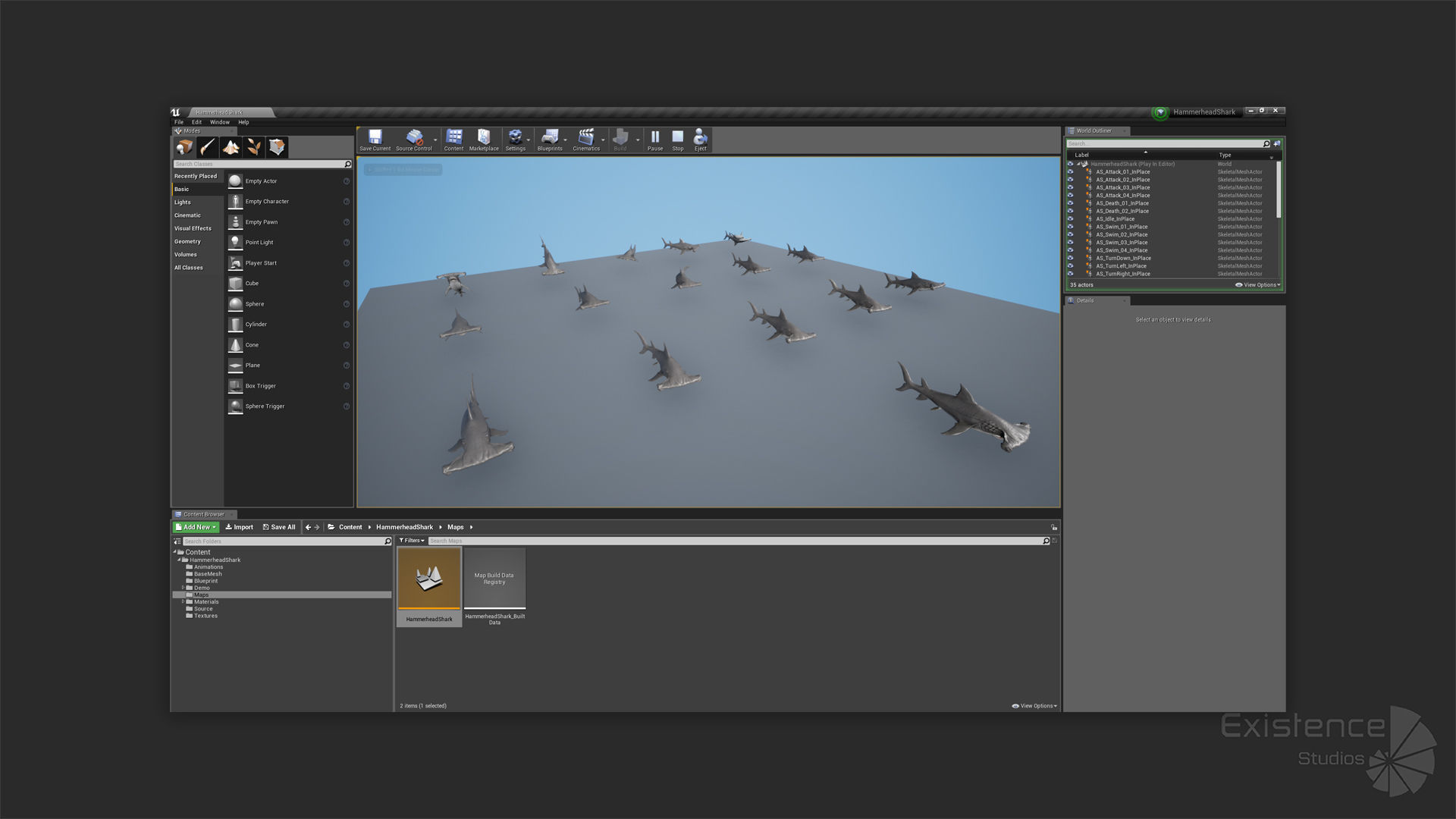
Task: Select the Foliage mode icon
Action: [x=254, y=147]
